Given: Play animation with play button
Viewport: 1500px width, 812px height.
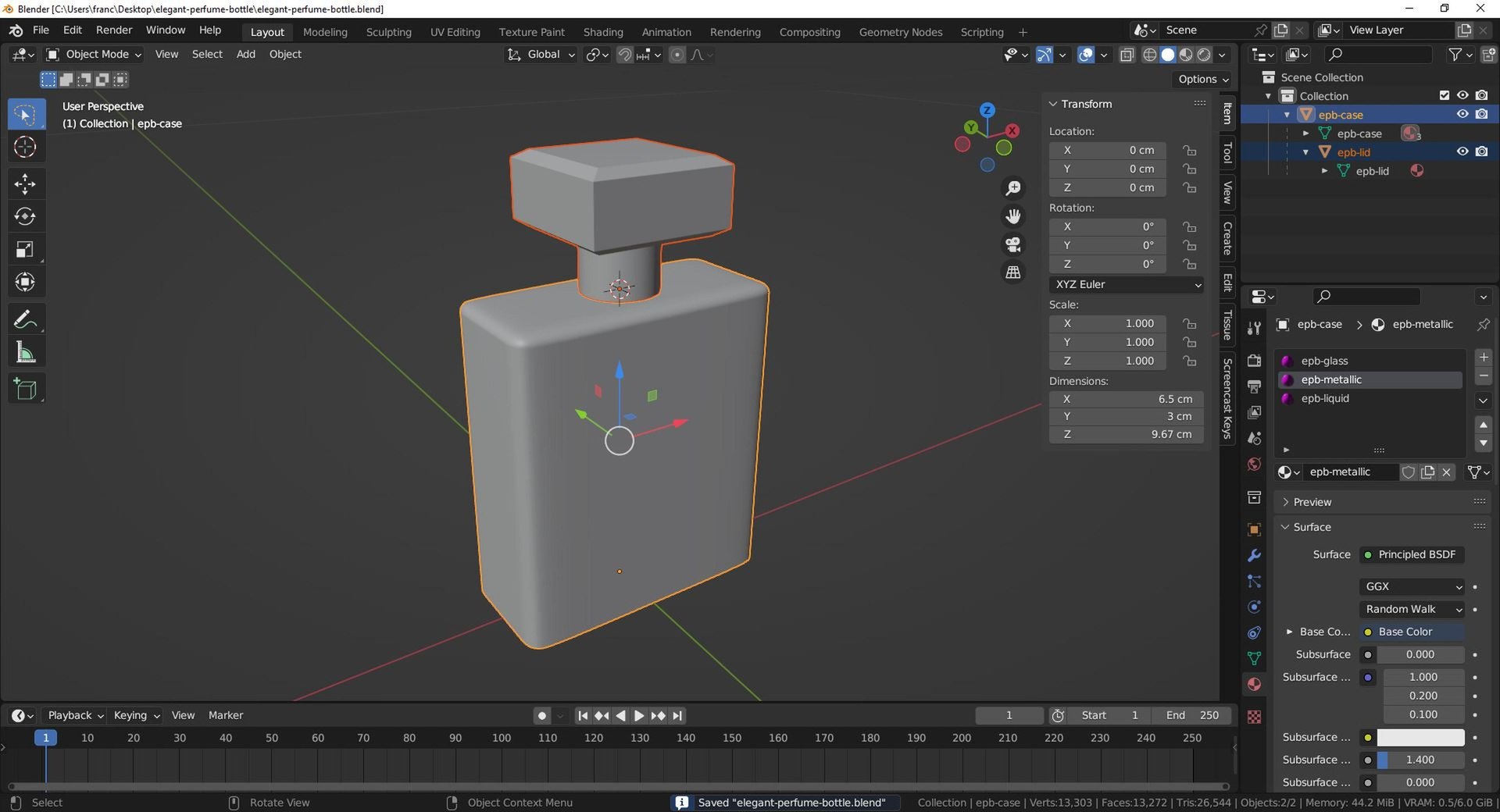Looking at the screenshot, I should tap(639, 715).
